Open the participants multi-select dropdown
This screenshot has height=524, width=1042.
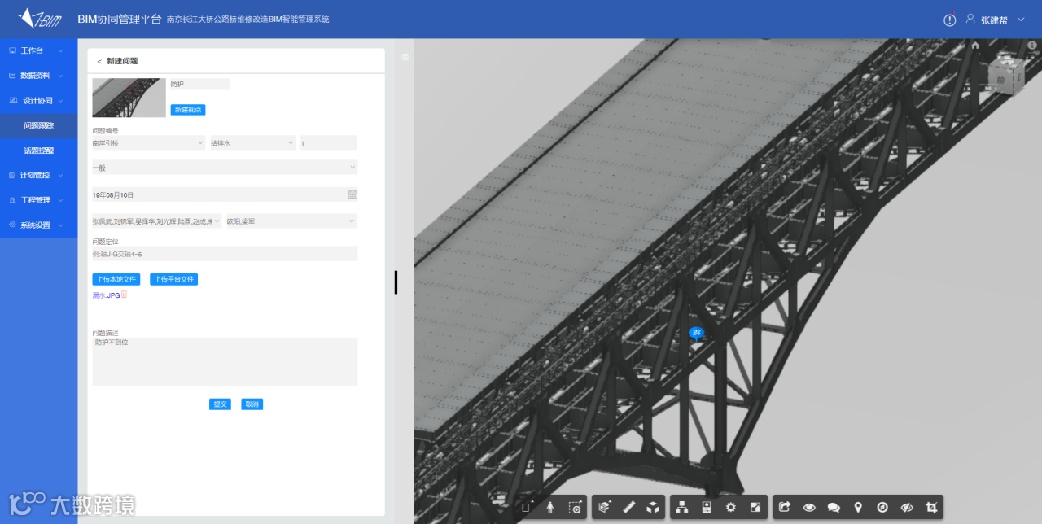point(157,221)
